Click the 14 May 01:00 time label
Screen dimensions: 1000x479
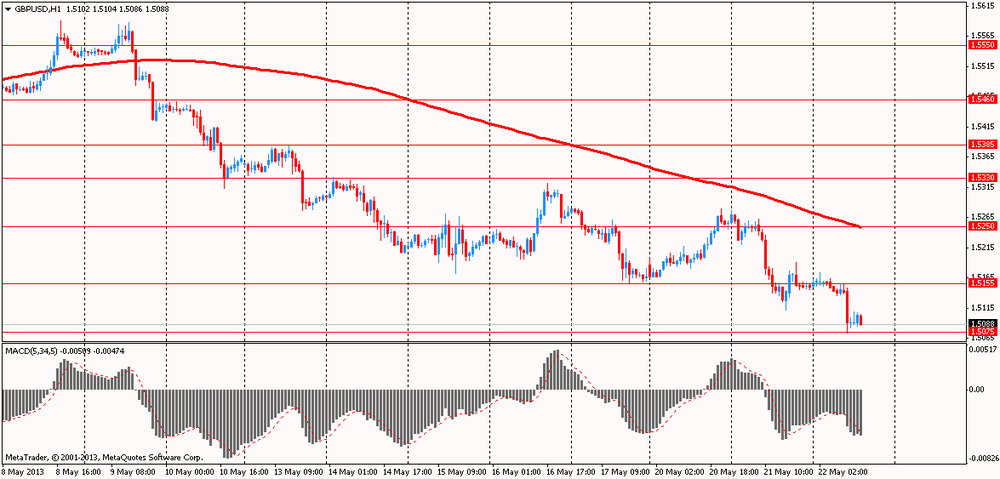point(353,472)
